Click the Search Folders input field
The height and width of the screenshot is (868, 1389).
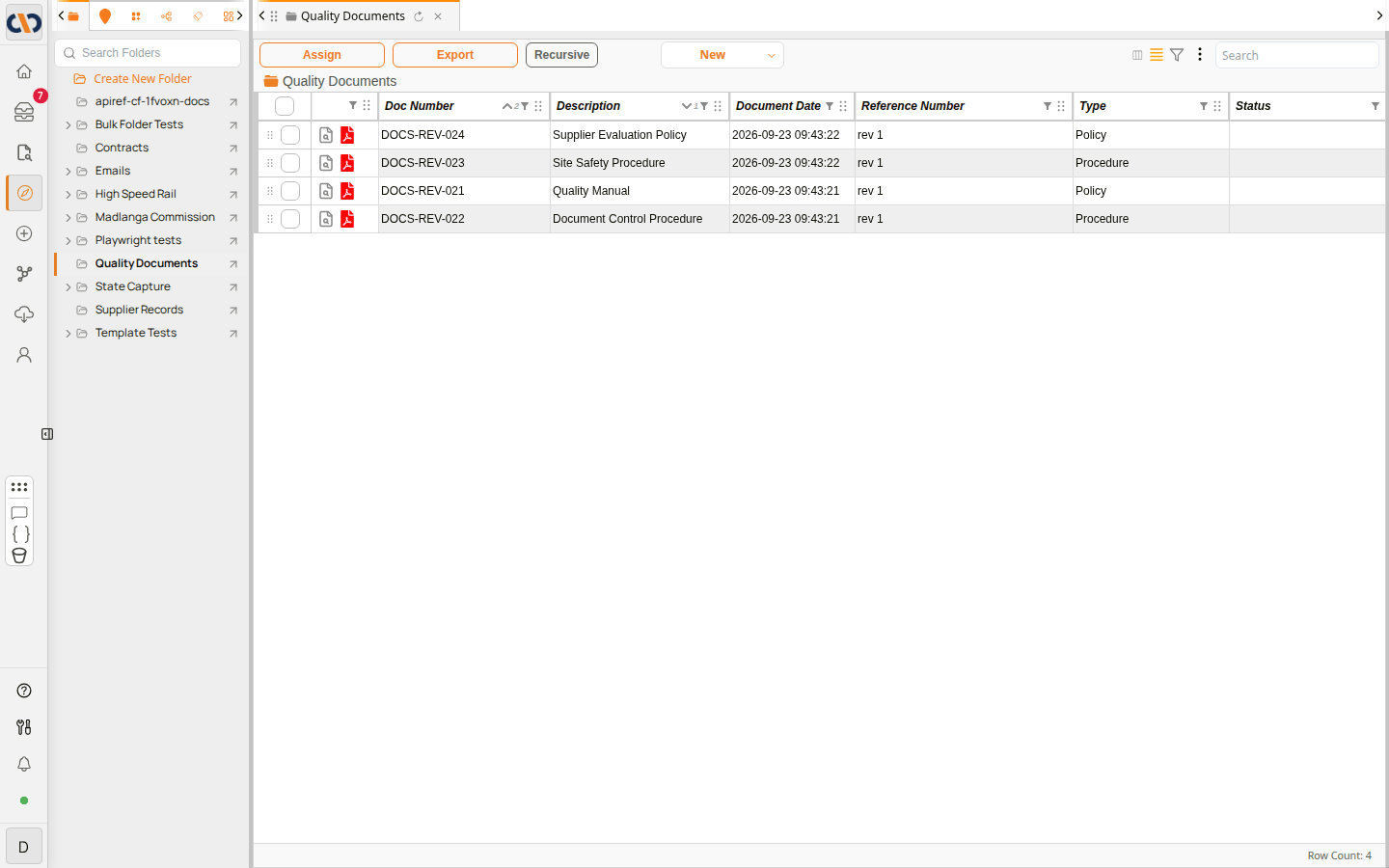[149, 53]
